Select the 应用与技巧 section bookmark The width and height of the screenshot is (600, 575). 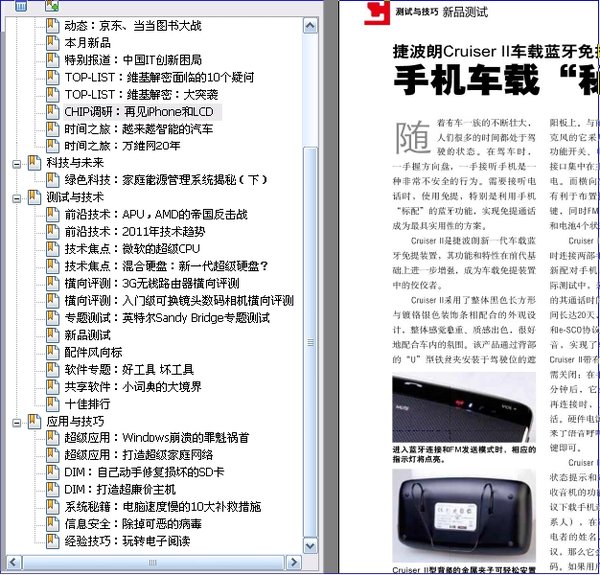pyautogui.click(x=75, y=422)
